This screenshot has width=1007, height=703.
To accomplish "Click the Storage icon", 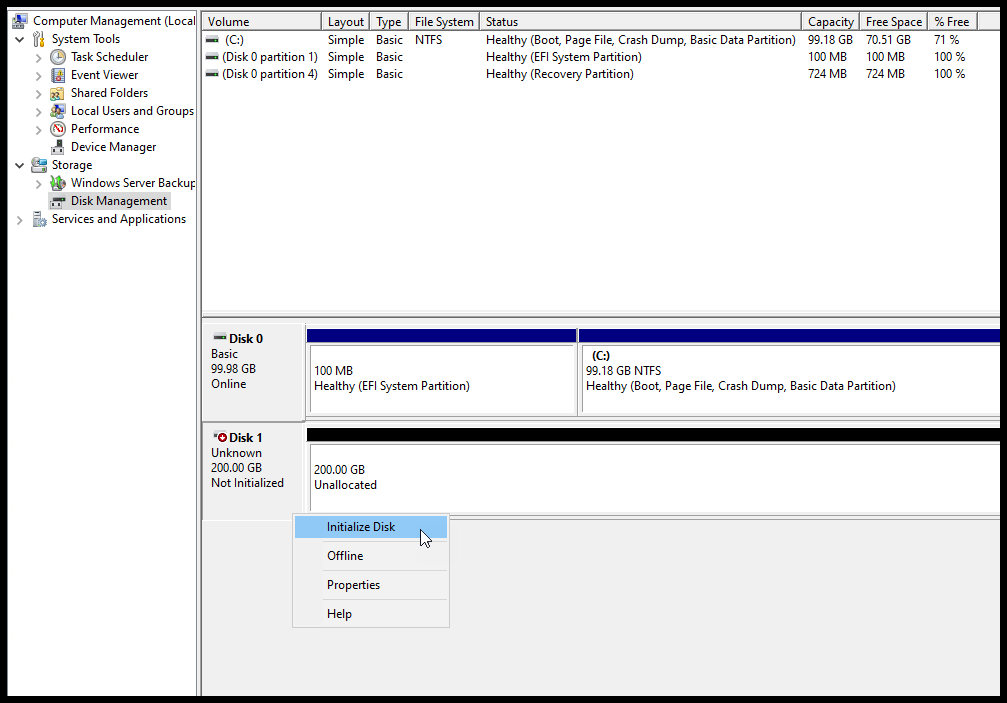I will coord(39,165).
